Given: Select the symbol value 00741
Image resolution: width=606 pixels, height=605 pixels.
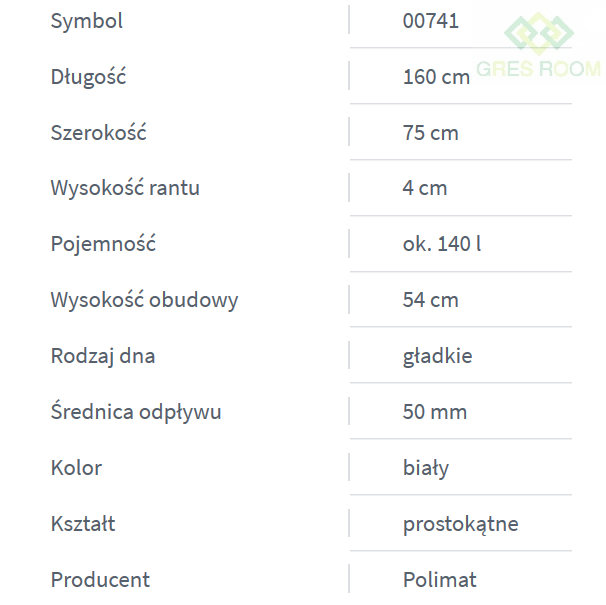Looking at the screenshot, I should (x=431, y=21).
